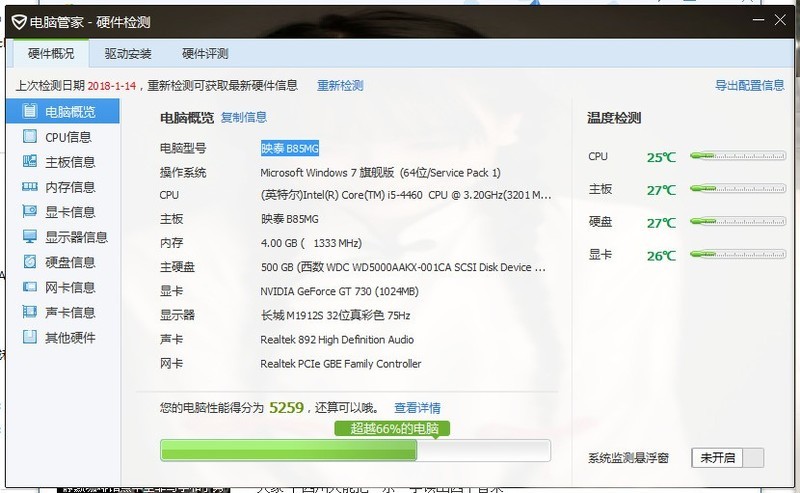This screenshot has width=800, height=493.
Task: Click the 长城 M1912S display value
Action: coord(335,315)
